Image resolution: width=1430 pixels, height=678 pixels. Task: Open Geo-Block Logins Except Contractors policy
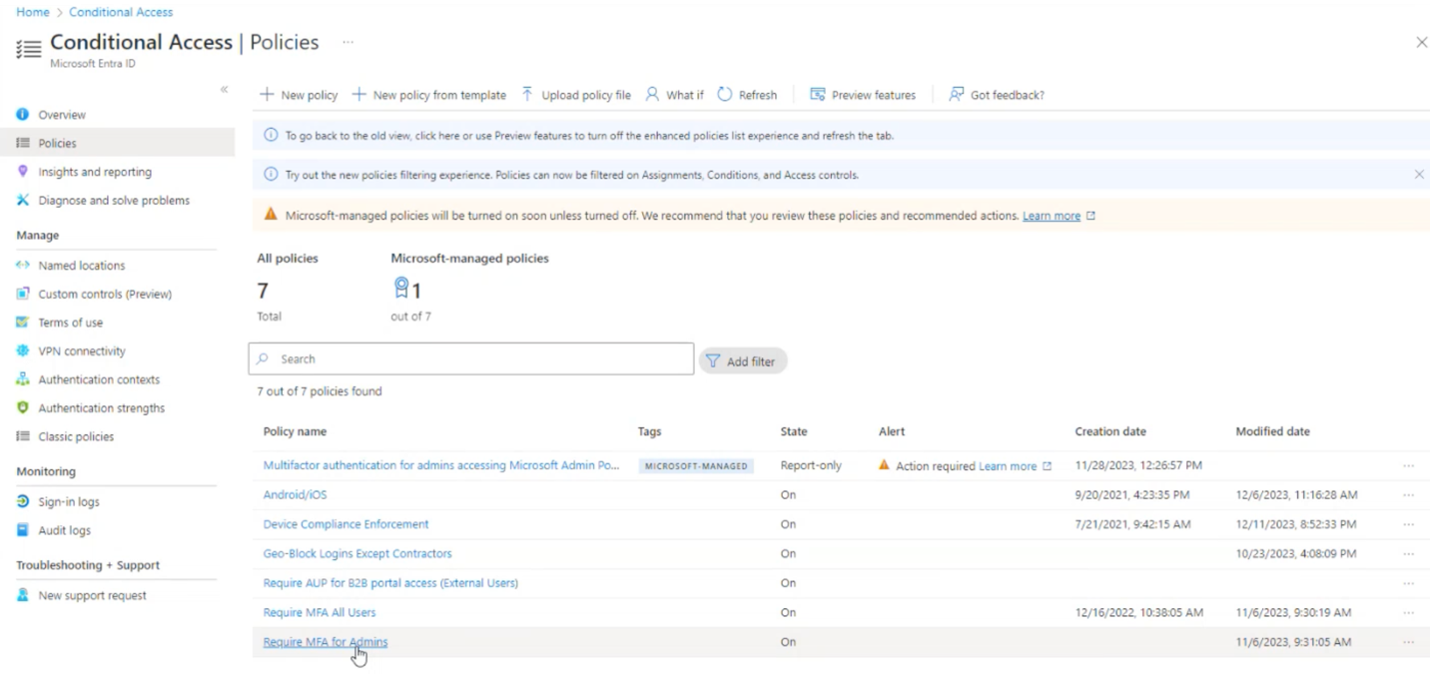[357, 554]
